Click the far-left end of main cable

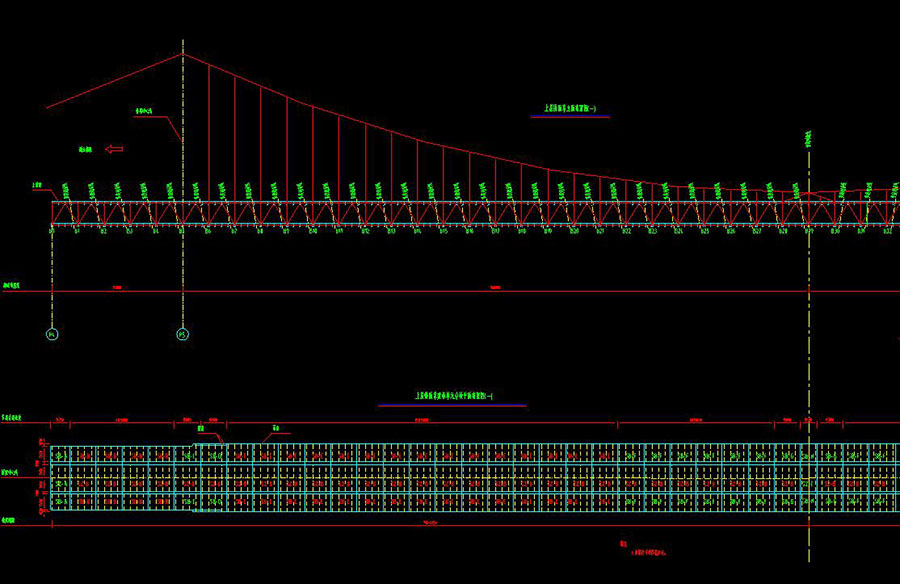[47, 107]
